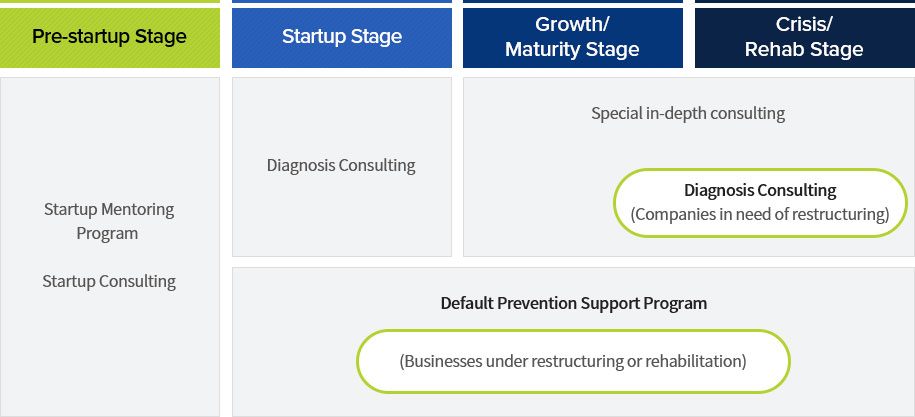Choose the Crisis/Rehab Stage header

(805, 37)
